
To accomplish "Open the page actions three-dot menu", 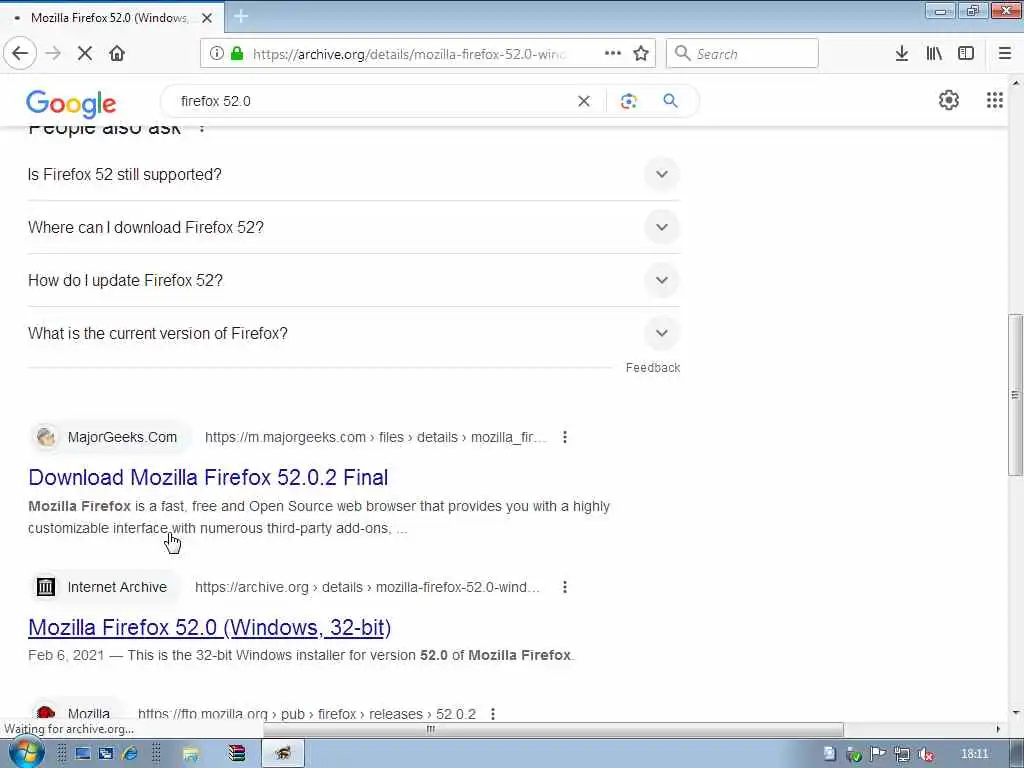I will (x=613, y=54).
